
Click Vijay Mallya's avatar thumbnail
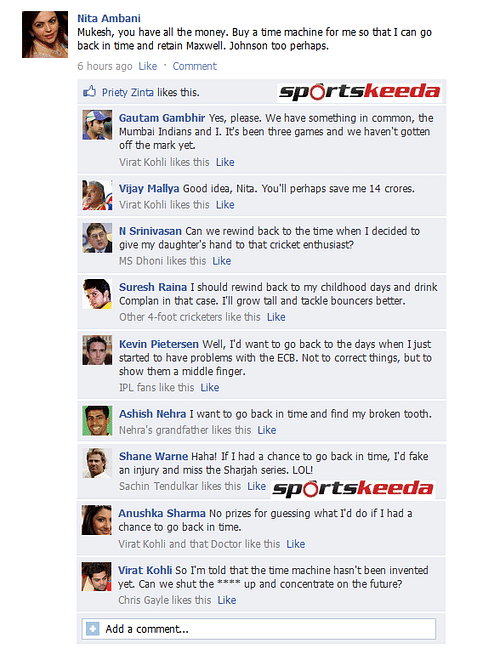(97, 195)
